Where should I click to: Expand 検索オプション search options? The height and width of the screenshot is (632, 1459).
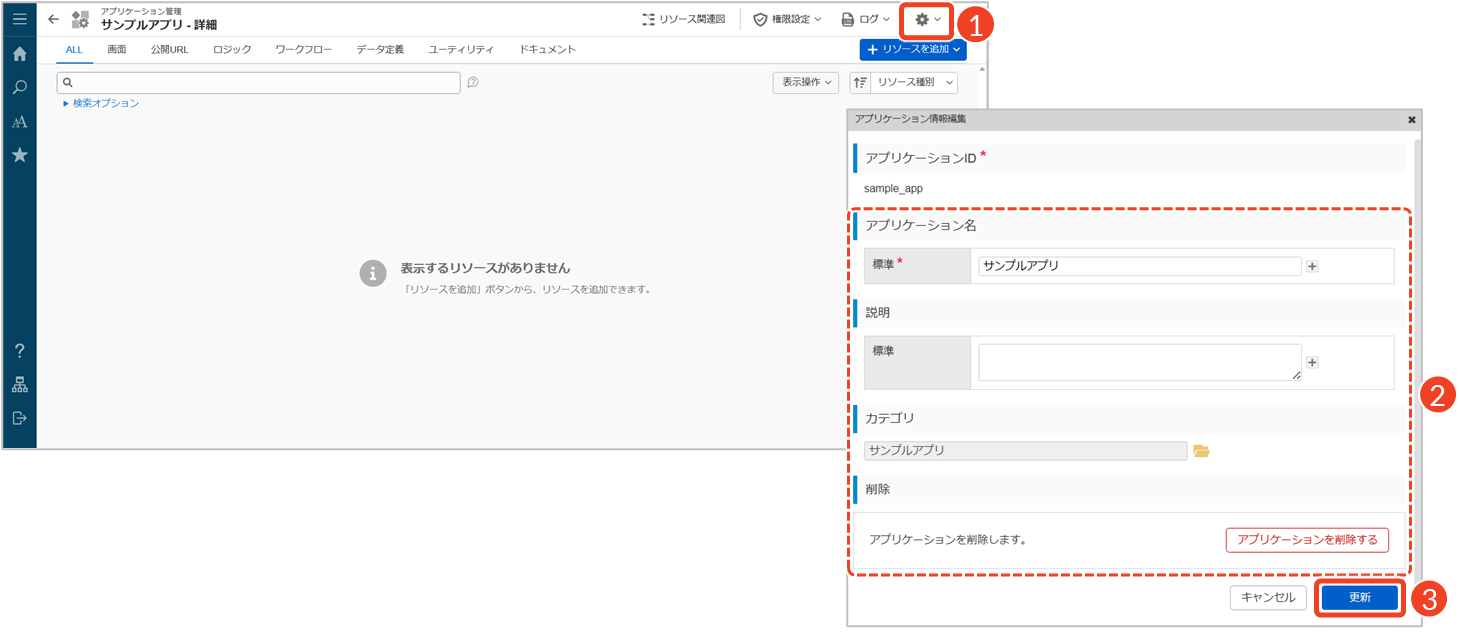[101, 103]
